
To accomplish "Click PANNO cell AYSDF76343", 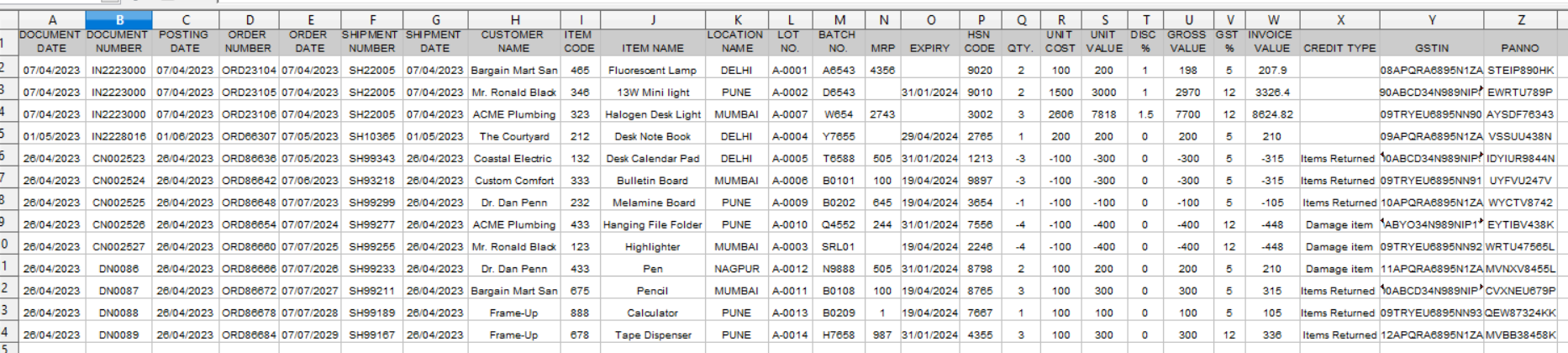I will pos(1521,114).
